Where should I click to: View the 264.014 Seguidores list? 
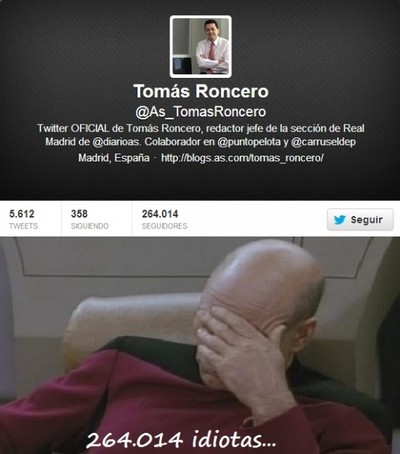tap(164, 219)
